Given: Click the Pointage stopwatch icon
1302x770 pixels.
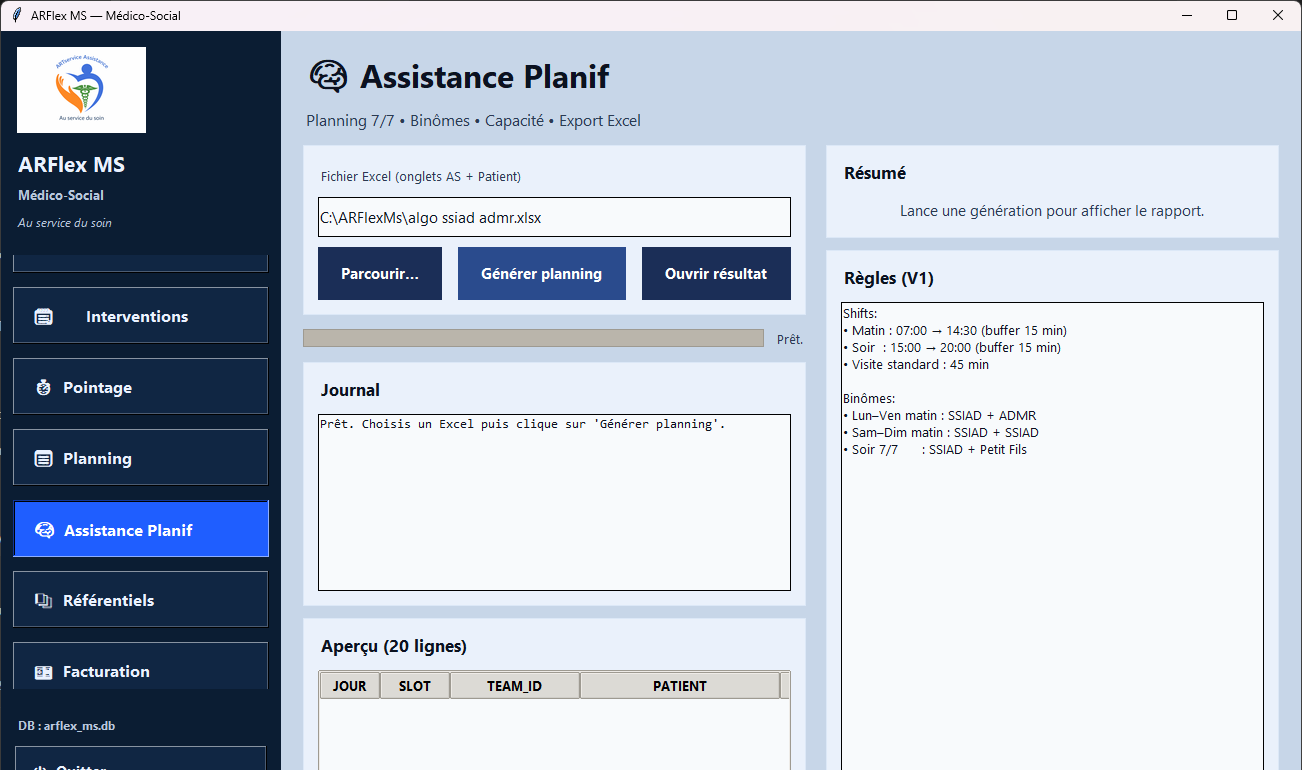Looking at the screenshot, I should click(x=44, y=386).
